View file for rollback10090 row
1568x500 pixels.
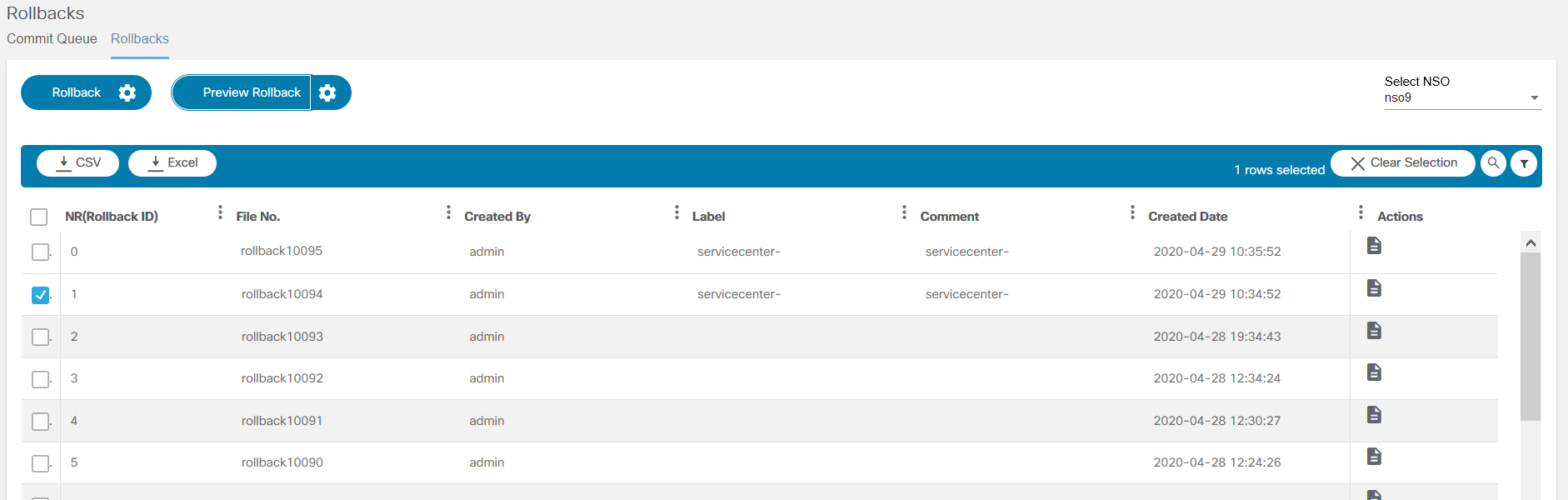tap(1375, 456)
